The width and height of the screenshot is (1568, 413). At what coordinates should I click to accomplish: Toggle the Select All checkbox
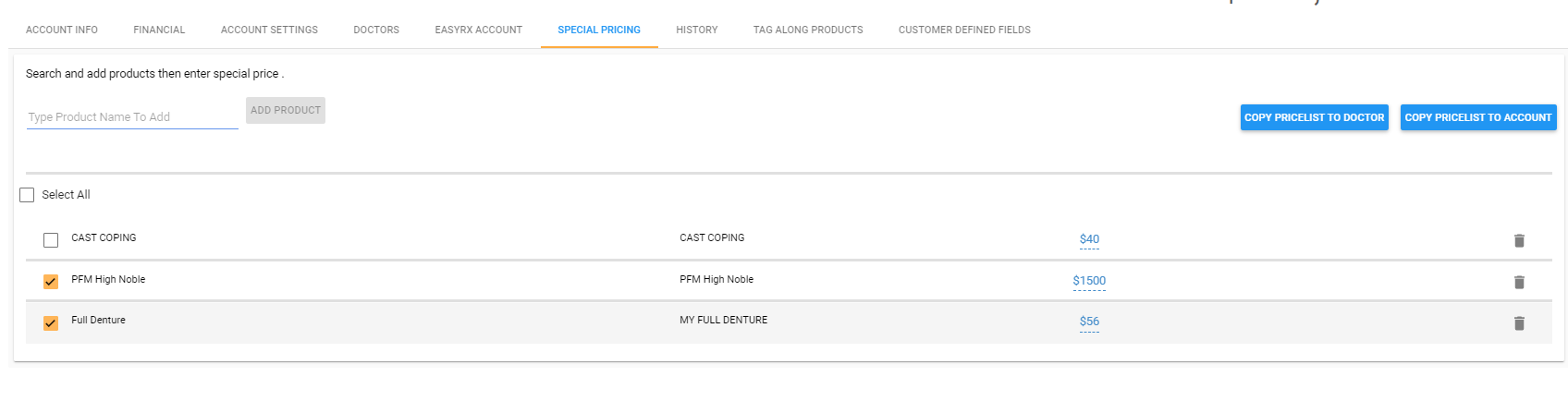tap(27, 195)
